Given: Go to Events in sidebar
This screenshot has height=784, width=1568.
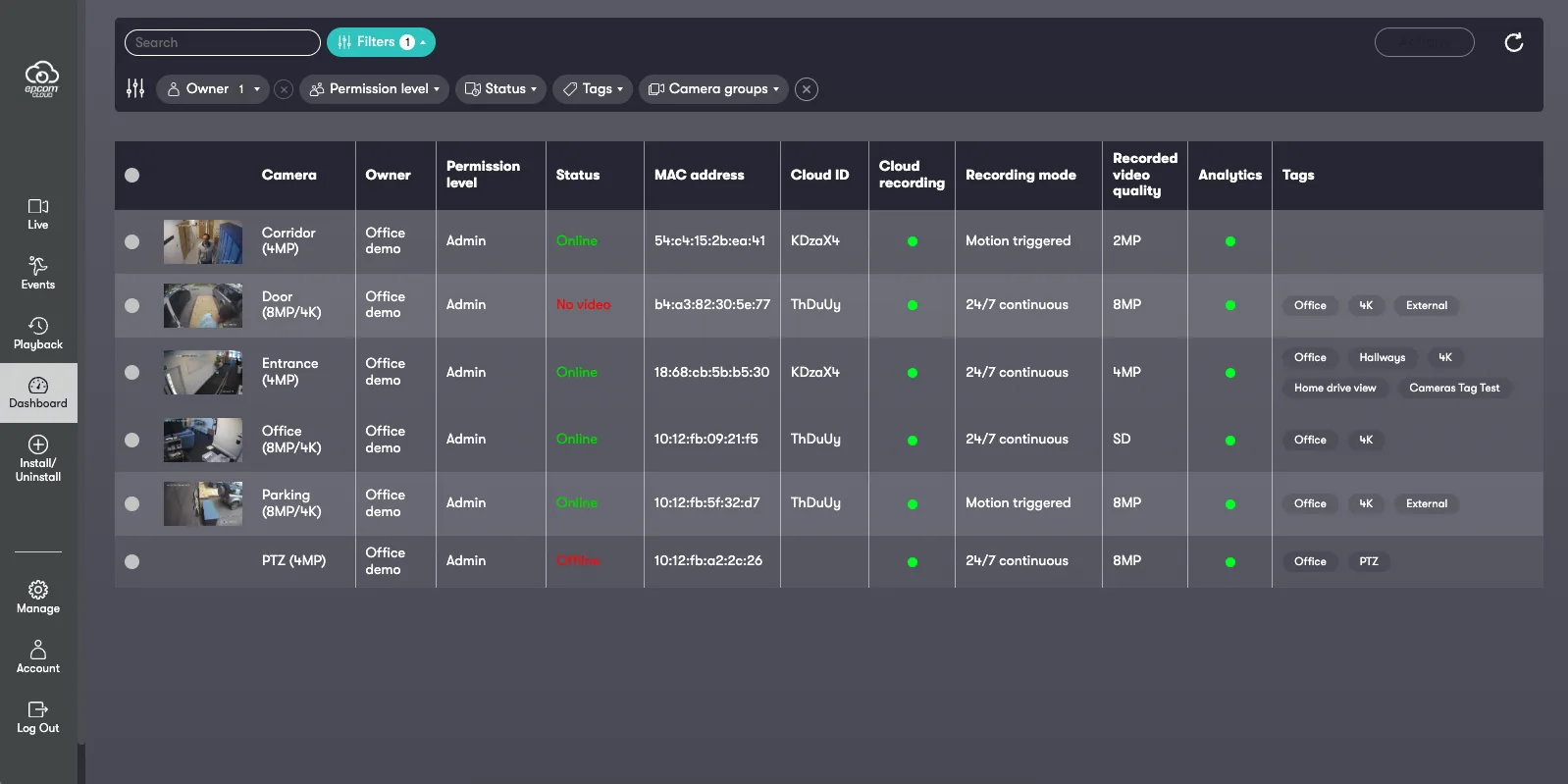Looking at the screenshot, I should pos(38,274).
